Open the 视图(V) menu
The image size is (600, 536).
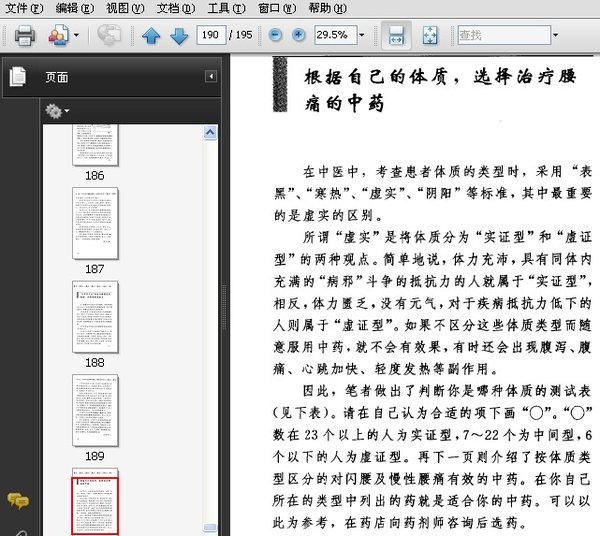click(125, 8)
